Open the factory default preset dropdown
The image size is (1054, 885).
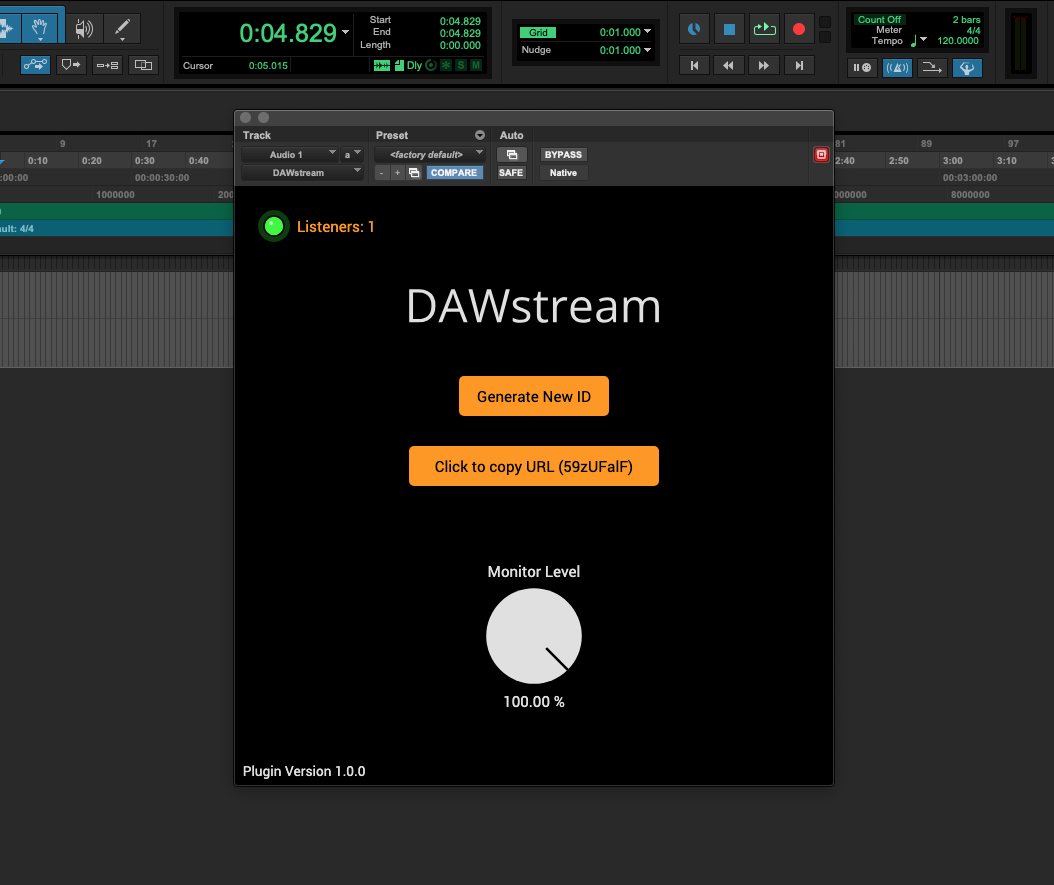click(x=429, y=154)
